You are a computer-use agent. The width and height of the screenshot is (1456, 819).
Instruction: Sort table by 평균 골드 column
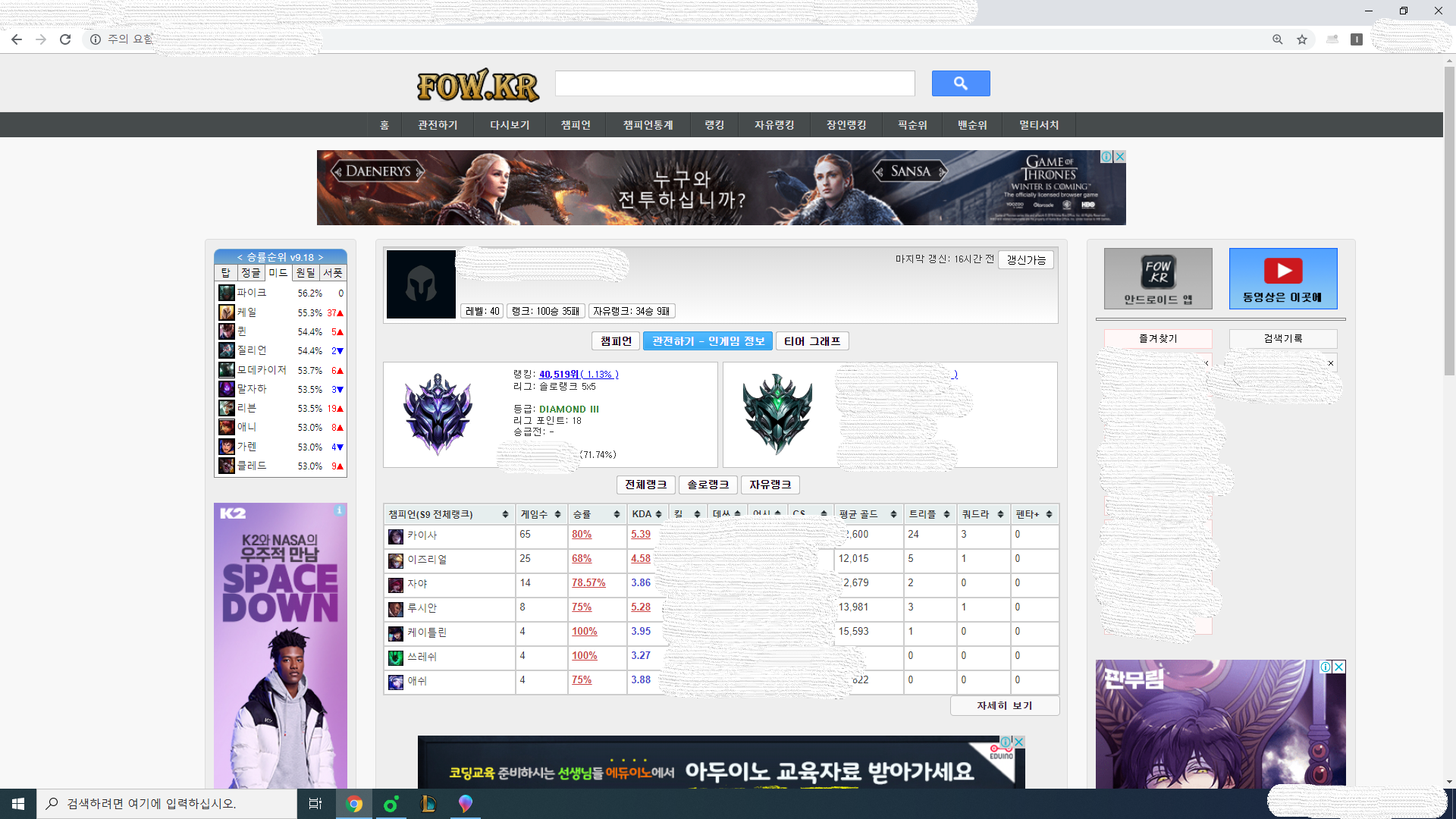(x=868, y=514)
